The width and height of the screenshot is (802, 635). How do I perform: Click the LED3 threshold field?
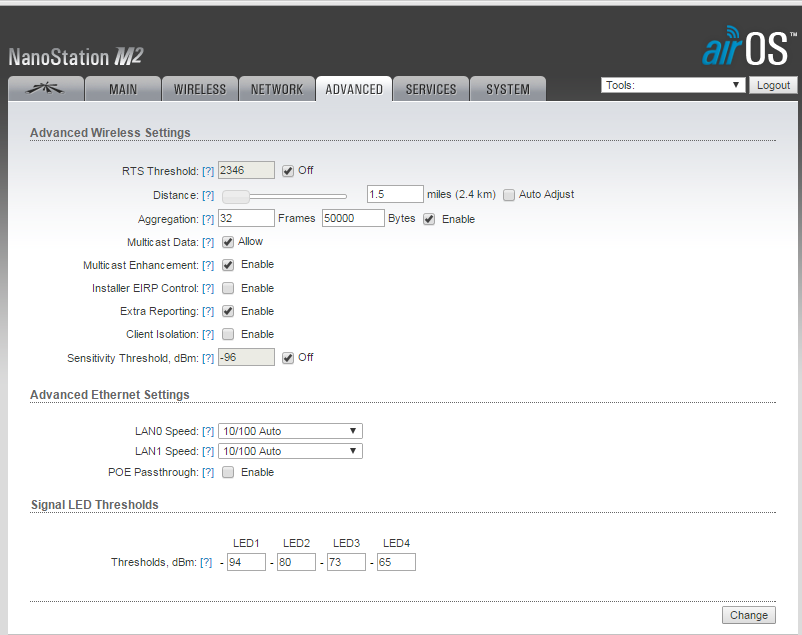(346, 562)
